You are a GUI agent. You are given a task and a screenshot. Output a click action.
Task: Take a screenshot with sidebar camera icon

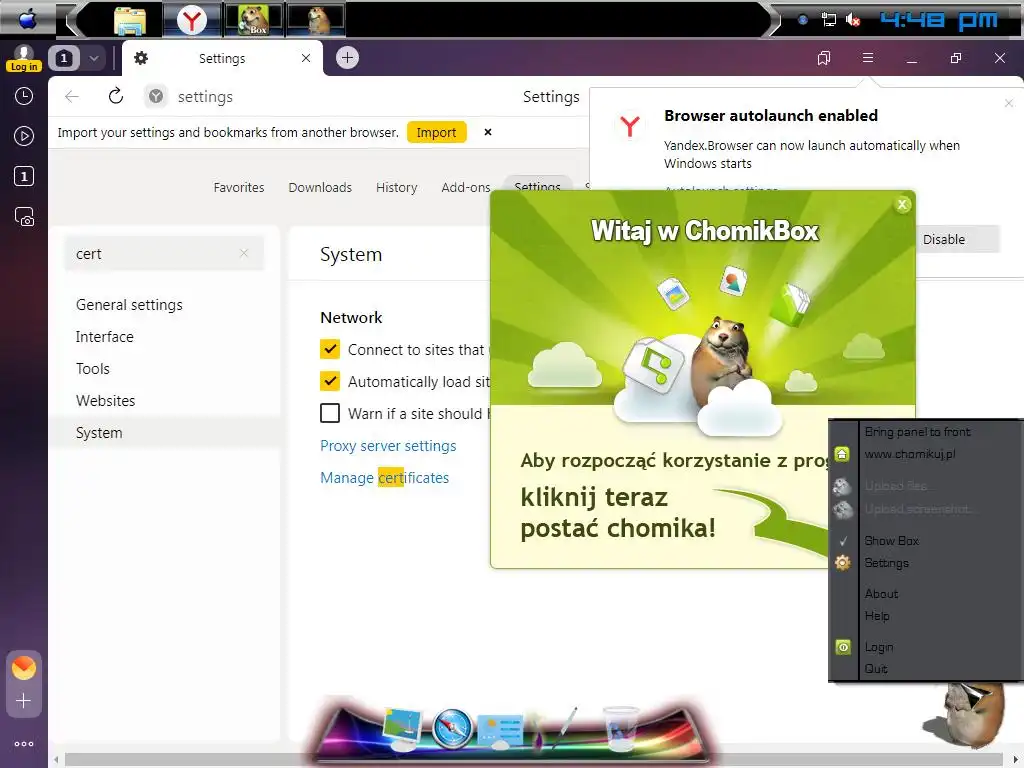point(24,217)
